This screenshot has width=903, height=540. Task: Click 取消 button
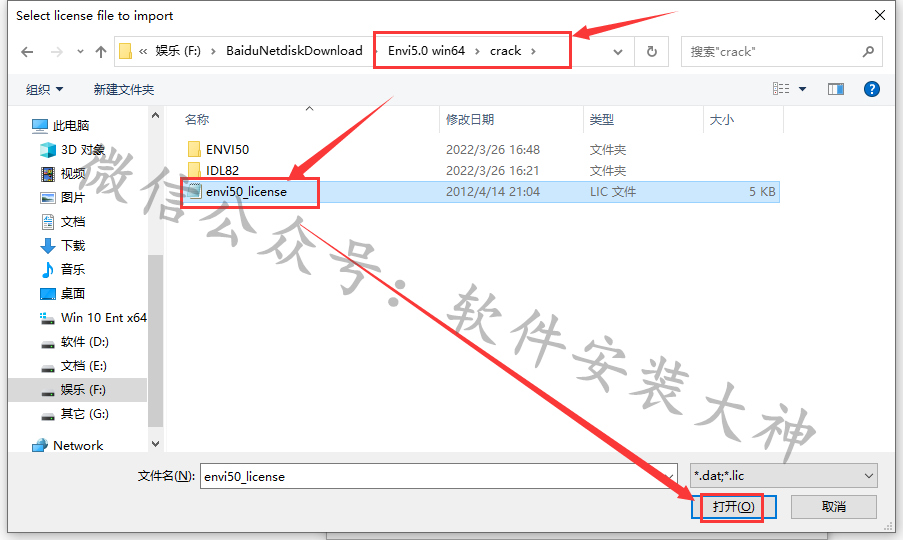[834, 507]
